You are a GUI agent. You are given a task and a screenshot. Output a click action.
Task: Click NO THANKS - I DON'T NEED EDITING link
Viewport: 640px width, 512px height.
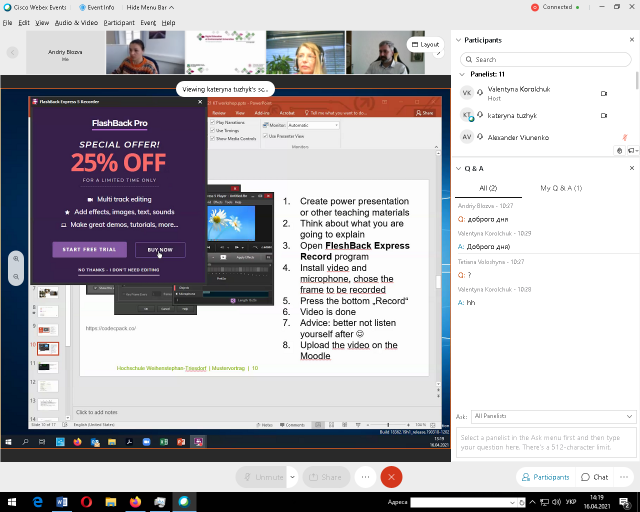119,270
